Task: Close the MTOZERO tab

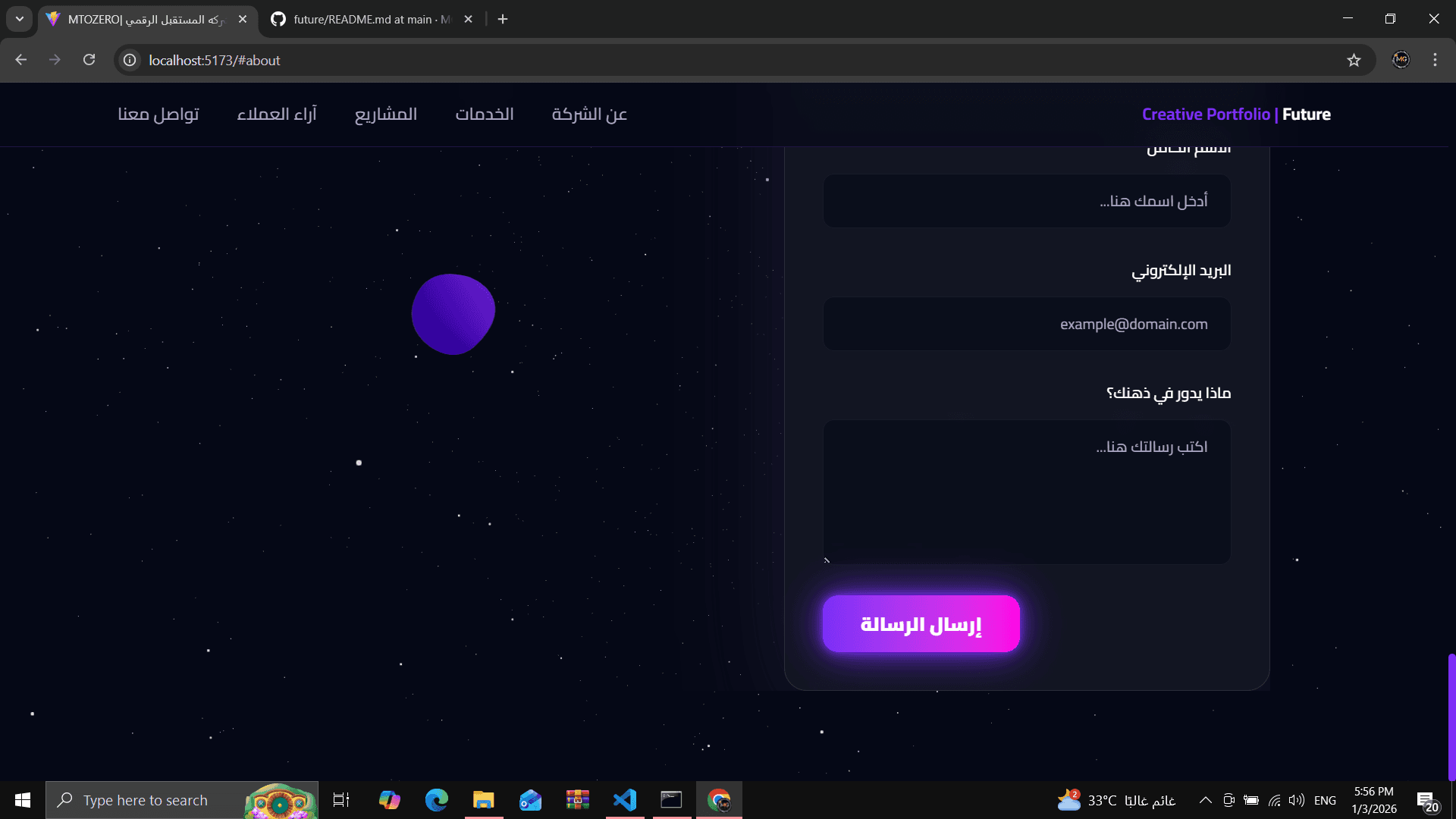Action: coord(243,19)
